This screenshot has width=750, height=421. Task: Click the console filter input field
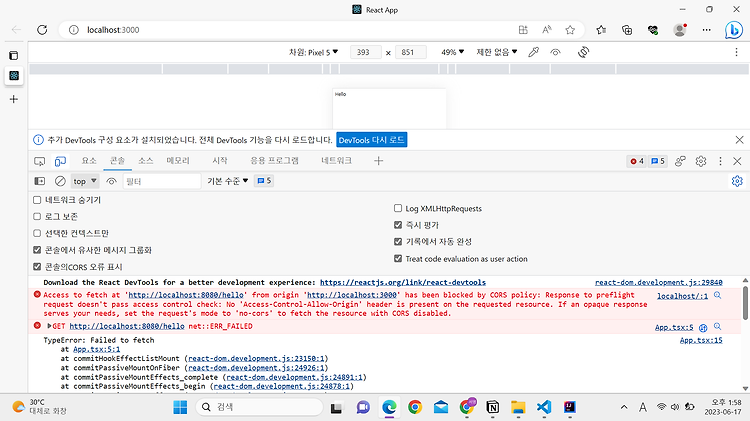[x=162, y=181]
